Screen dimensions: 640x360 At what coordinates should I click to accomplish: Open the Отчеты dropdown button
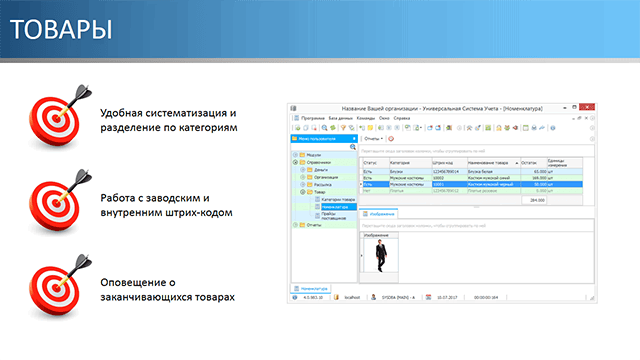tap(373, 139)
